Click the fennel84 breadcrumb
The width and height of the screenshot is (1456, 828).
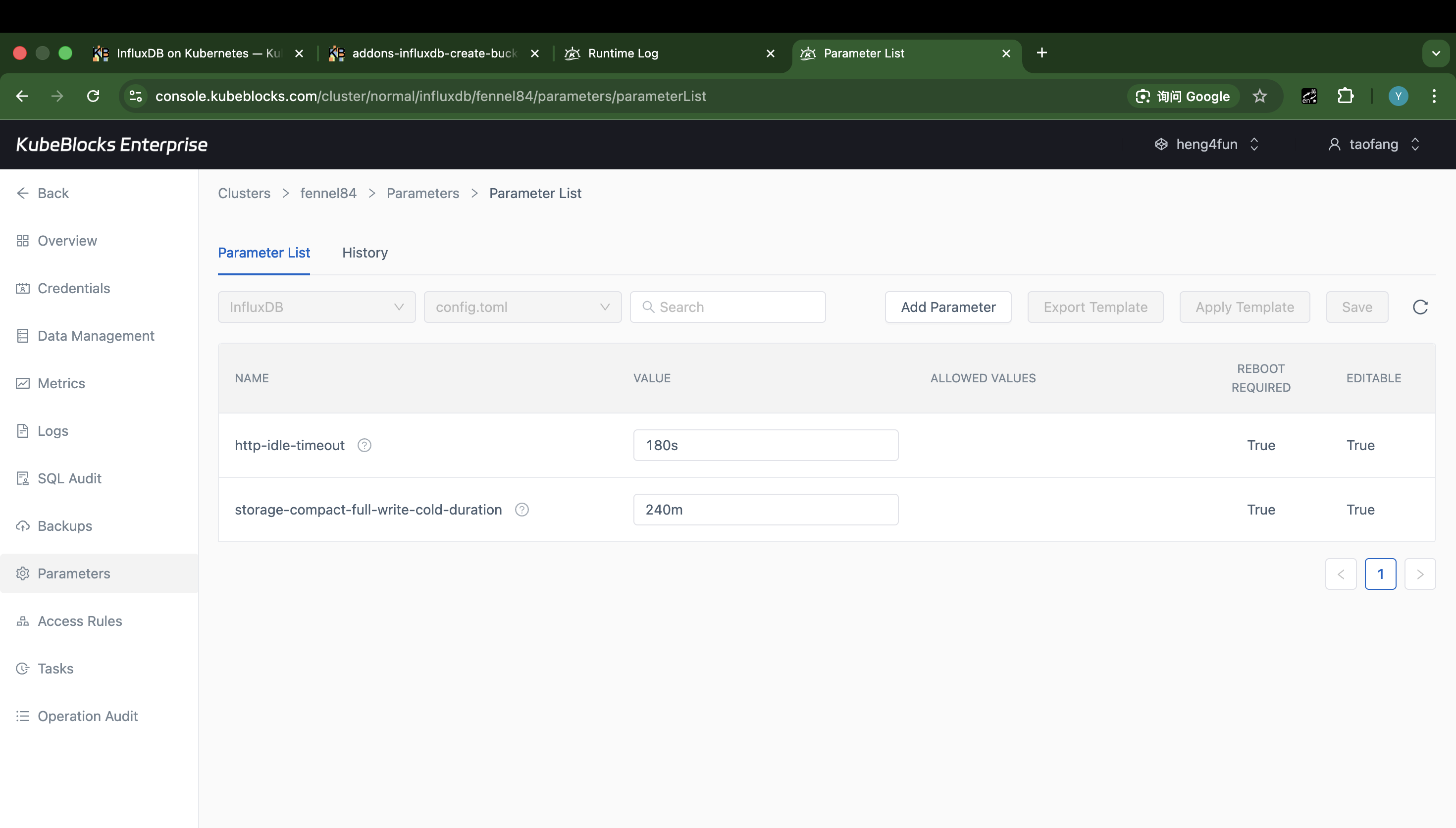tap(328, 193)
